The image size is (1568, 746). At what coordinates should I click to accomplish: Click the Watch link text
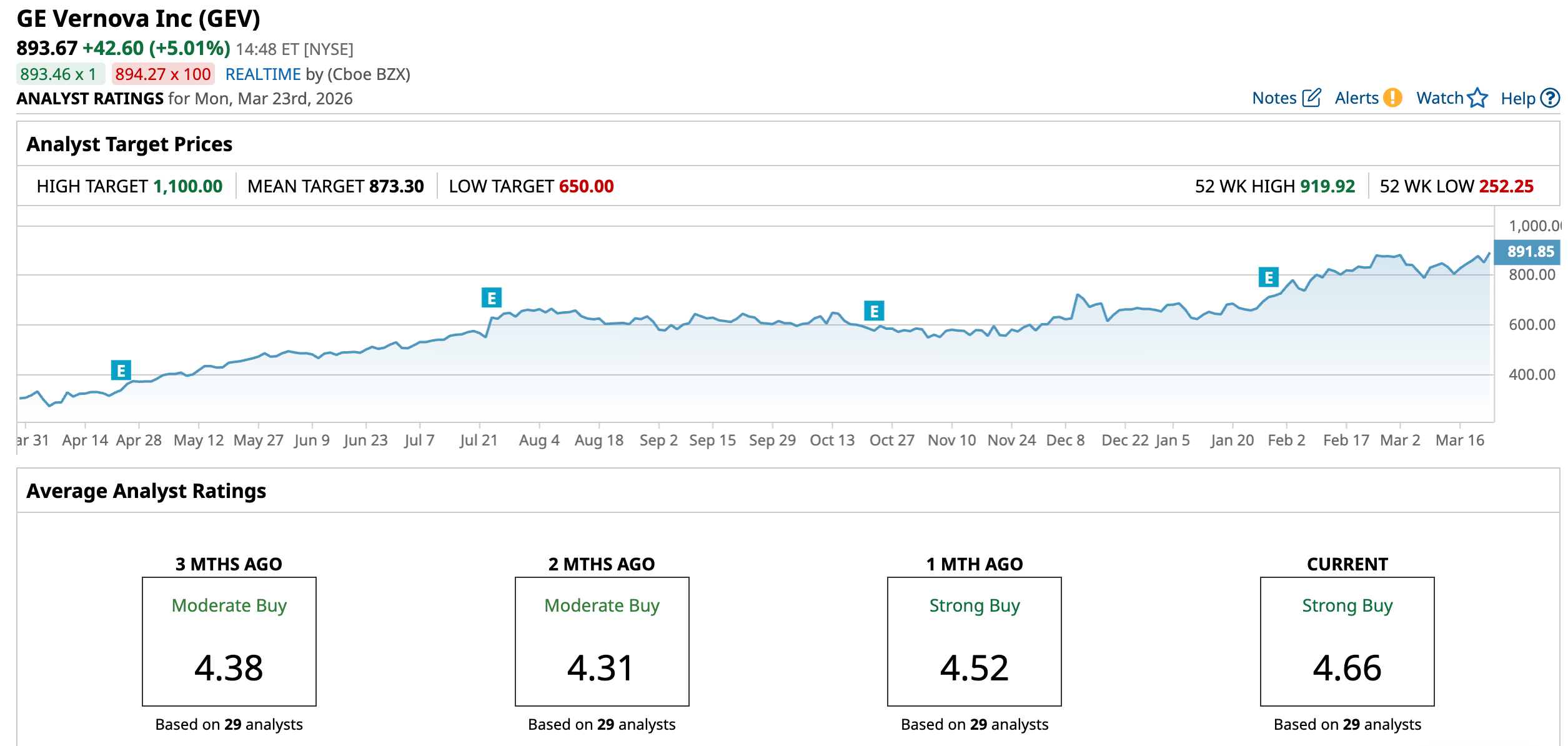click(x=1439, y=98)
